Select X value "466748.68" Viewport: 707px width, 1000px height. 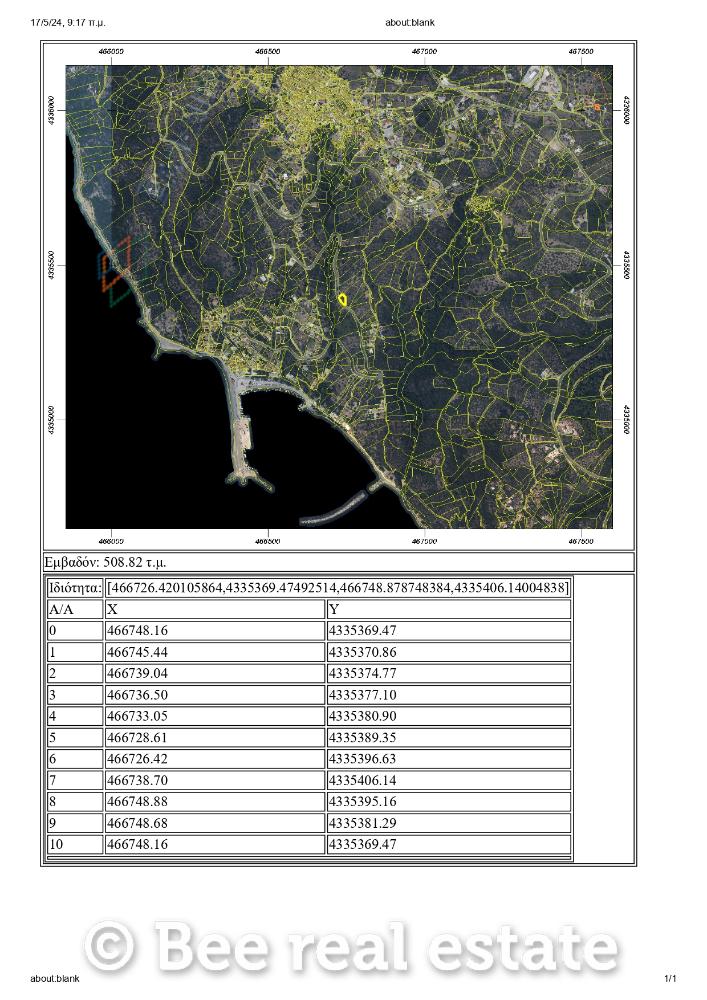click(138, 823)
